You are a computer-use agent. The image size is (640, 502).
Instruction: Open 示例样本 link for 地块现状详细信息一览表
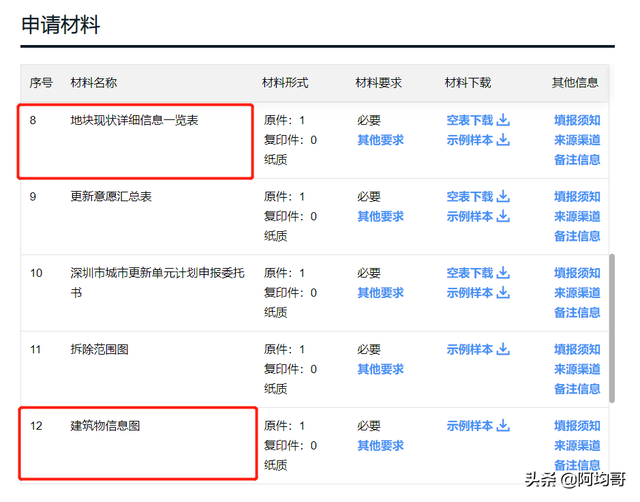click(x=470, y=140)
